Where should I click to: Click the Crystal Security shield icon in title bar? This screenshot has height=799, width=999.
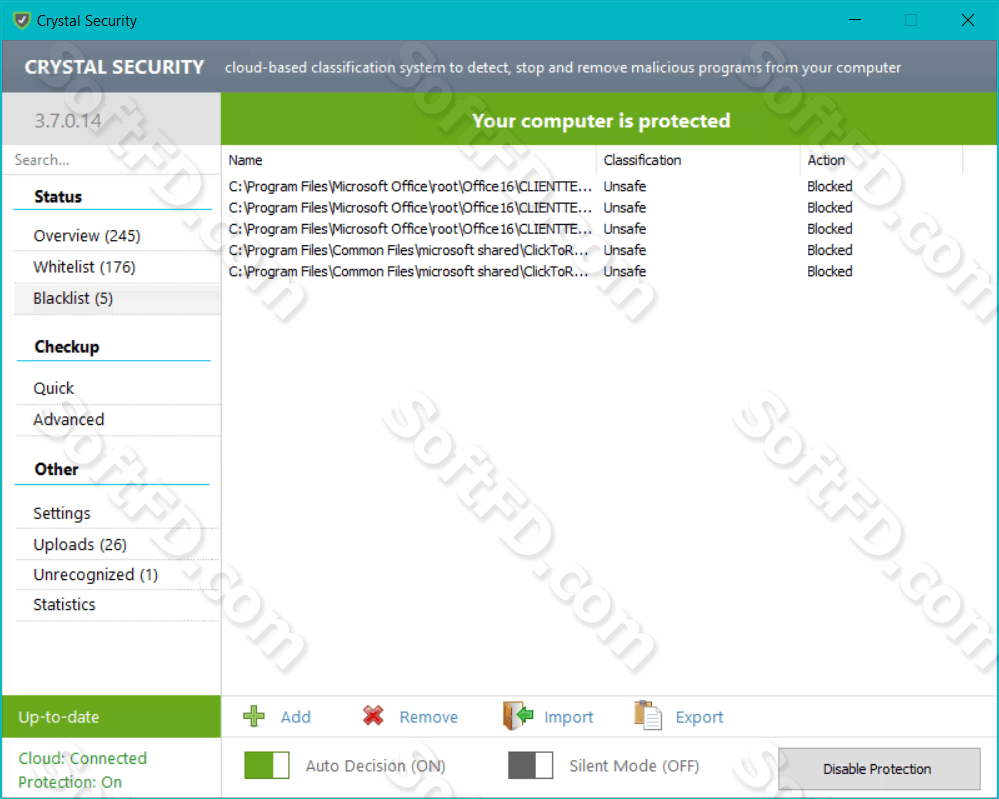[21, 20]
